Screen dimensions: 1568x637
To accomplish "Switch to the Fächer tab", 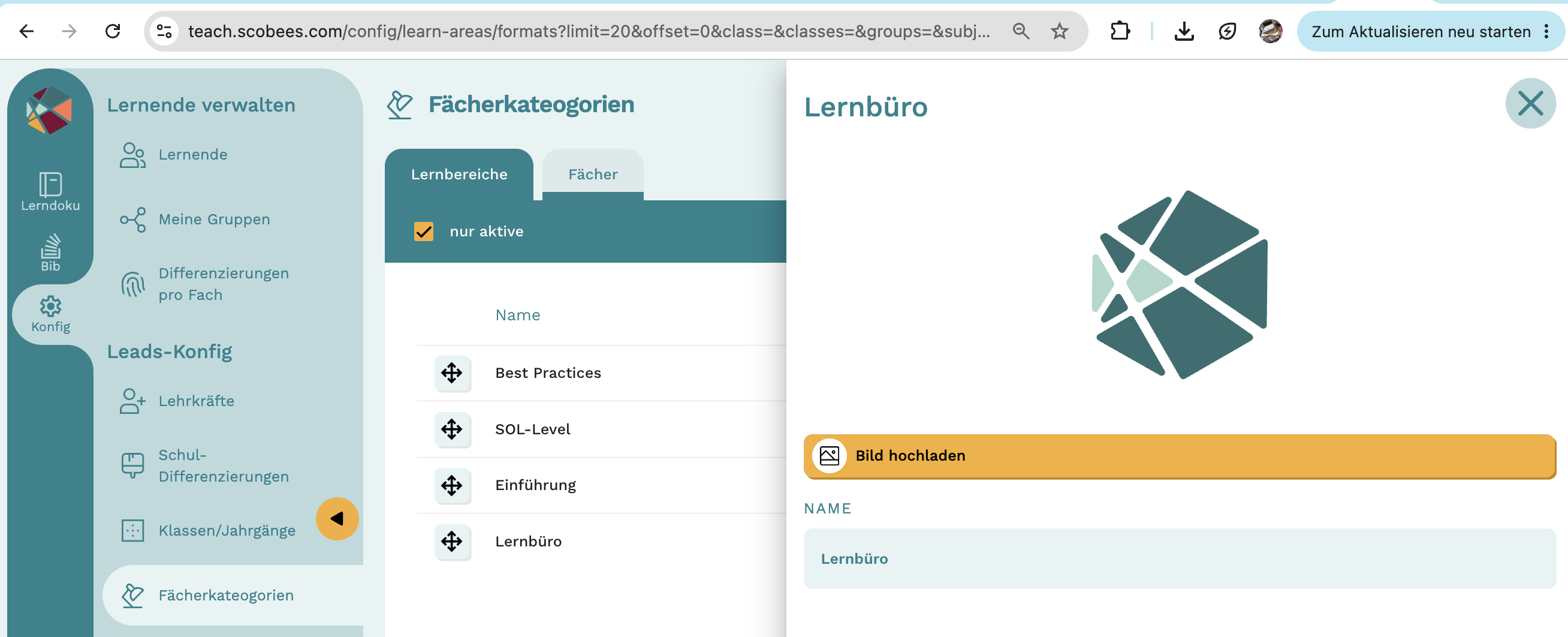I will [x=593, y=174].
